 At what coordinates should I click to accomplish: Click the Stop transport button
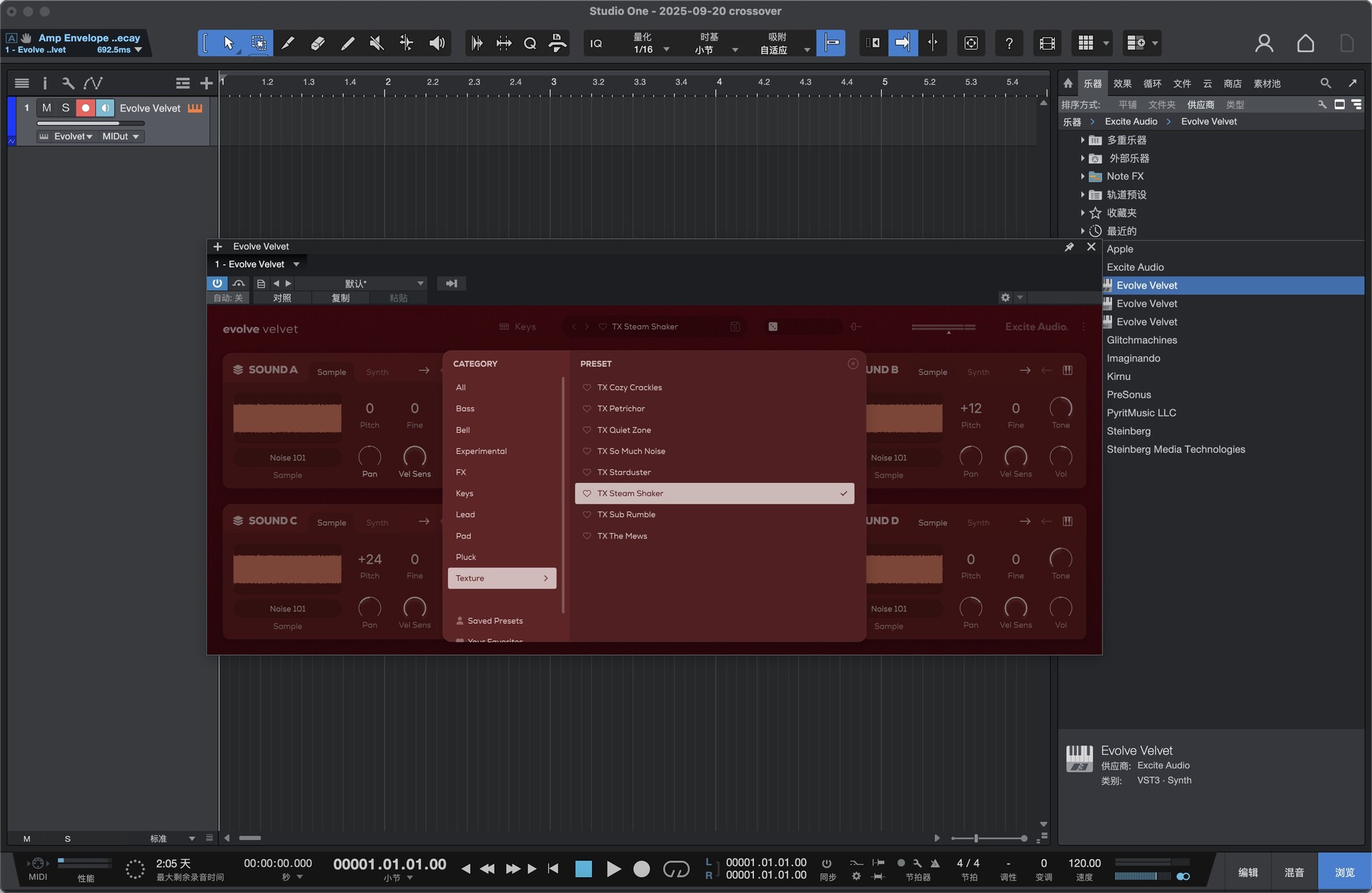pyautogui.click(x=584, y=869)
